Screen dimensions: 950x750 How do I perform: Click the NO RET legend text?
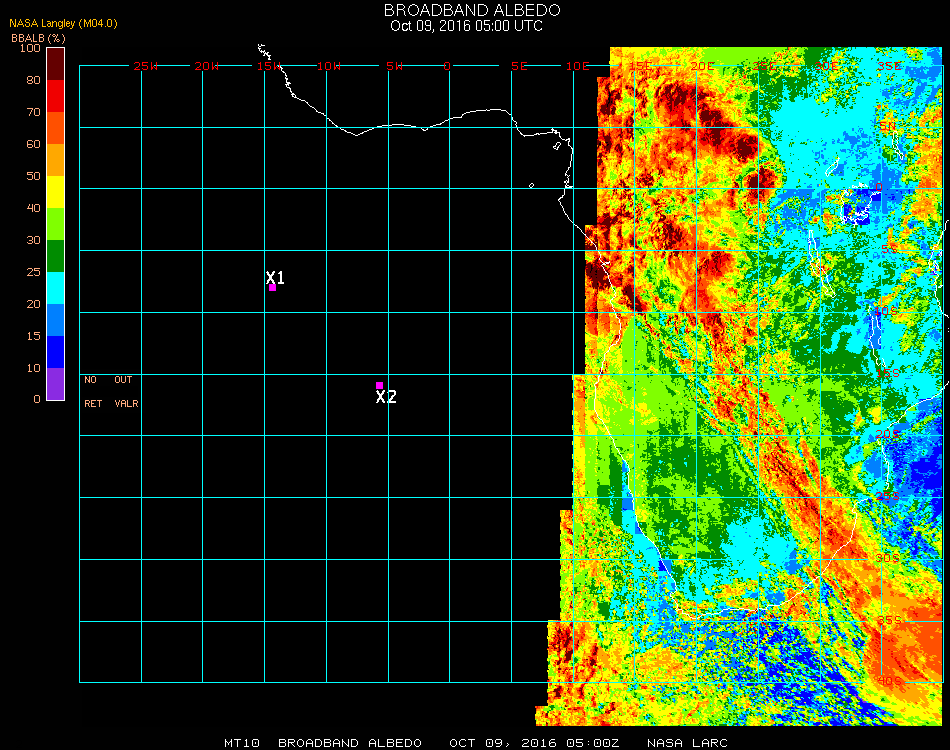tap(92, 392)
